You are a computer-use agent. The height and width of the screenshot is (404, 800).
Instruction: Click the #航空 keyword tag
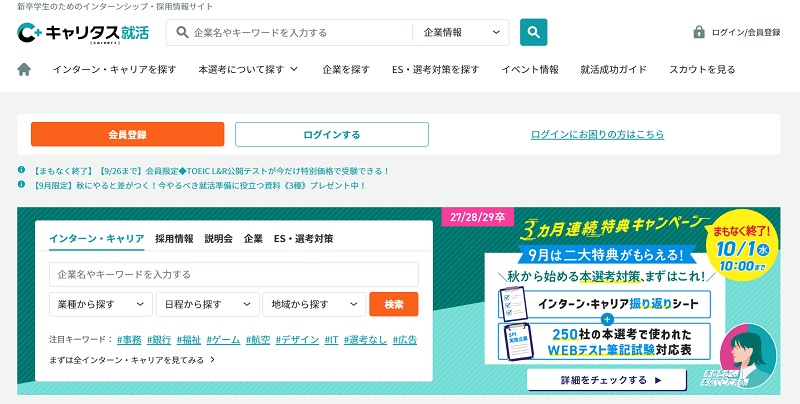point(258,340)
